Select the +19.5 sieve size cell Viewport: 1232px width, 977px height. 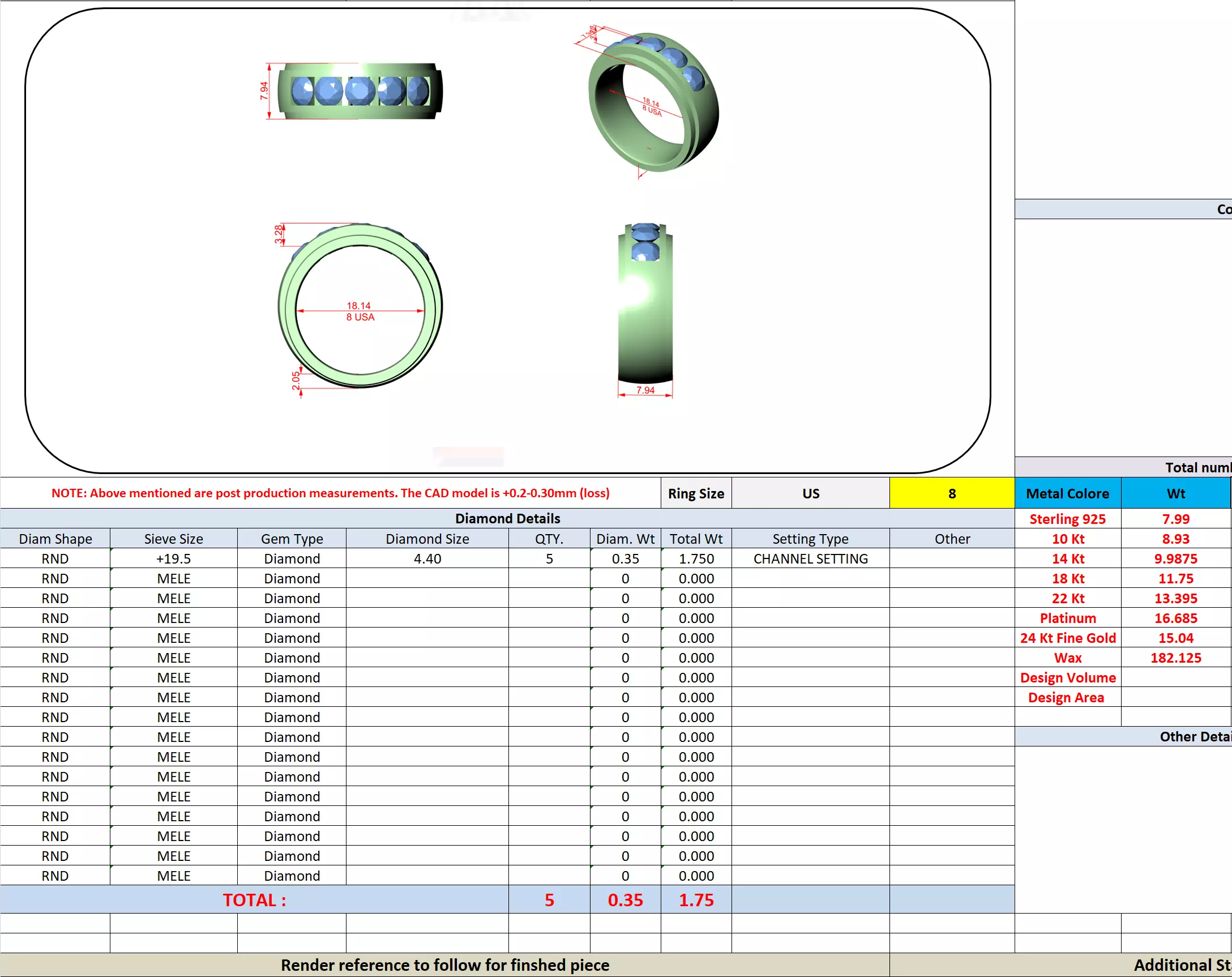click(173, 558)
